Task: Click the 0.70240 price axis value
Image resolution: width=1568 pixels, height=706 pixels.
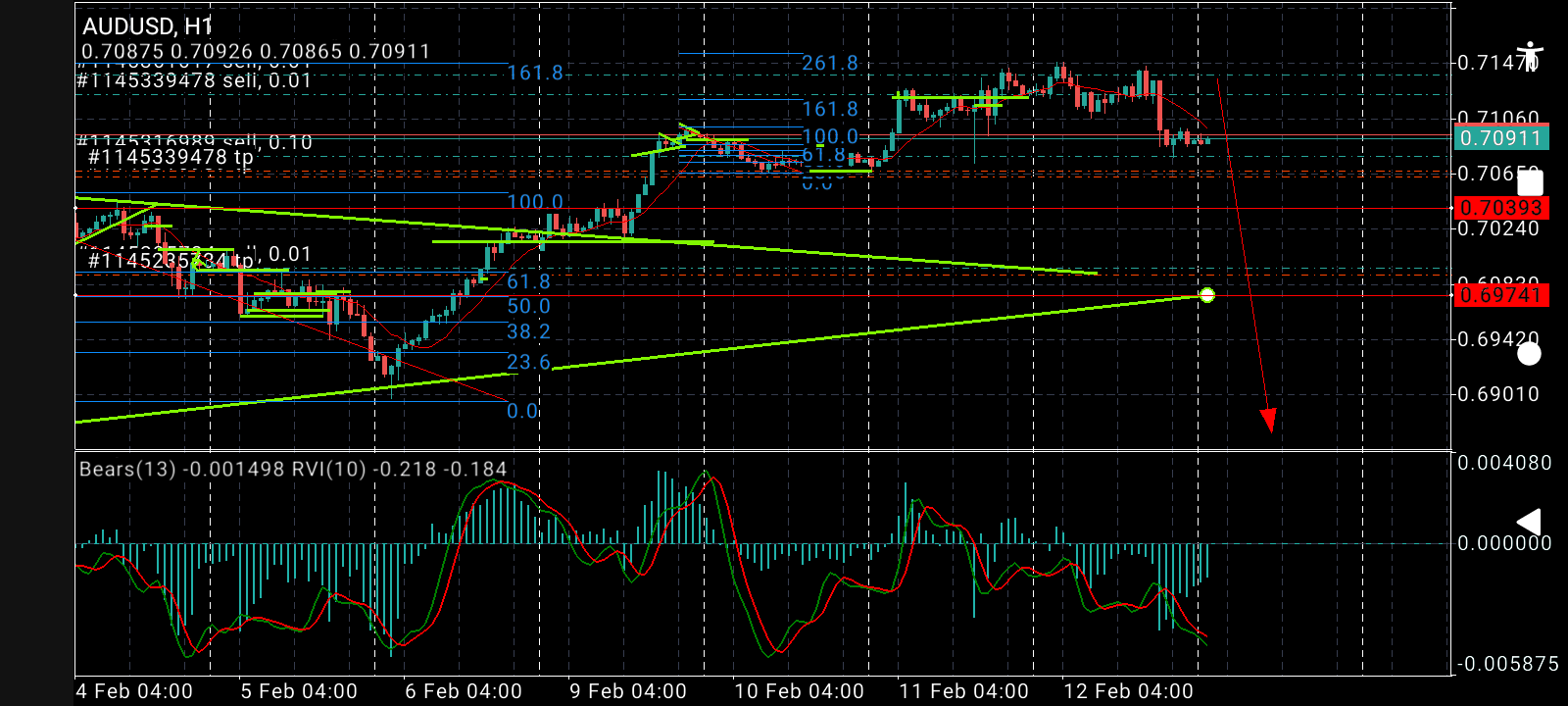Action: 1499,228
